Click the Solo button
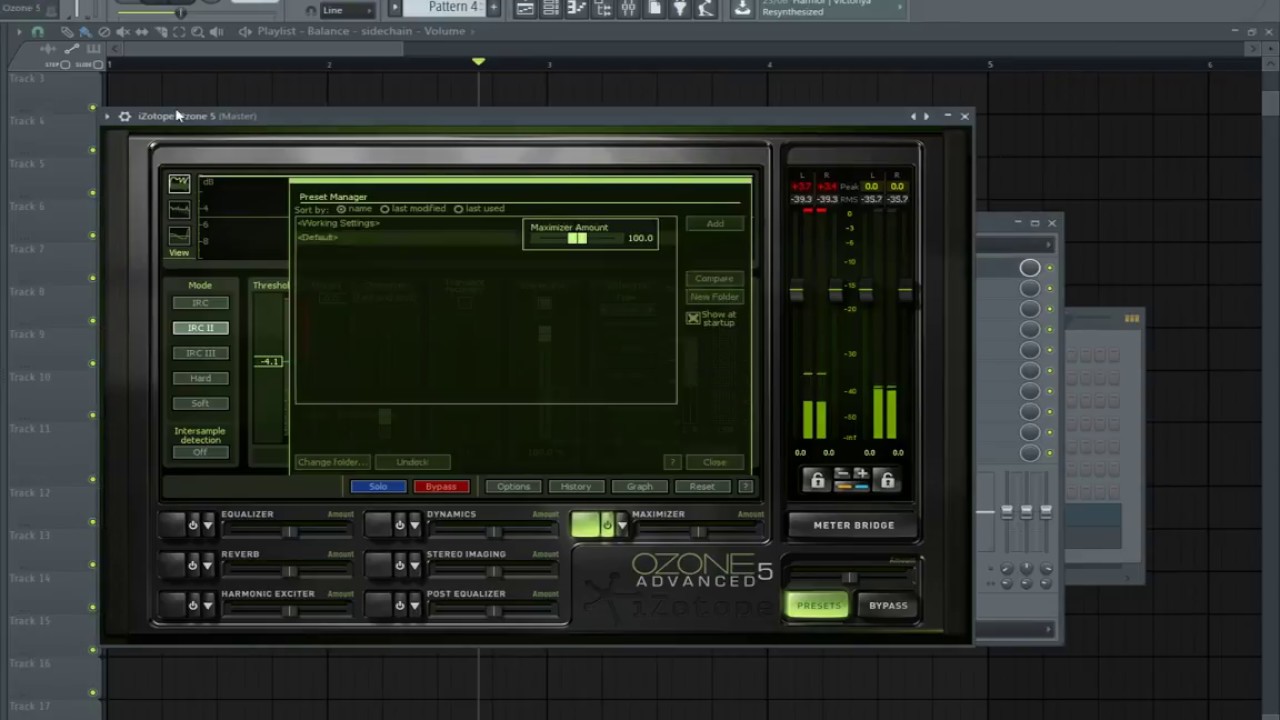The image size is (1280, 720). (378, 486)
